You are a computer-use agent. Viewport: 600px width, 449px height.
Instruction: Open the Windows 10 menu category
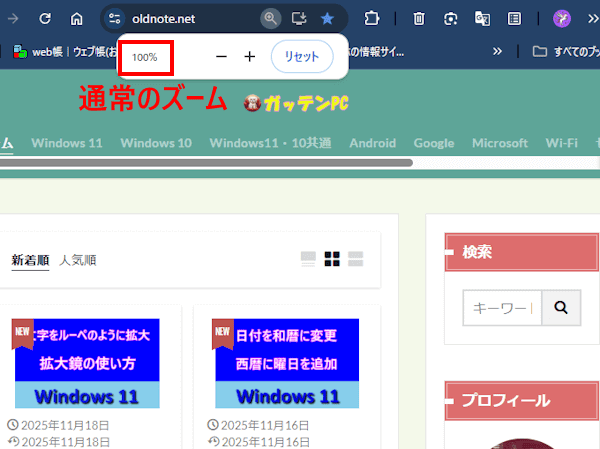pos(156,143)
